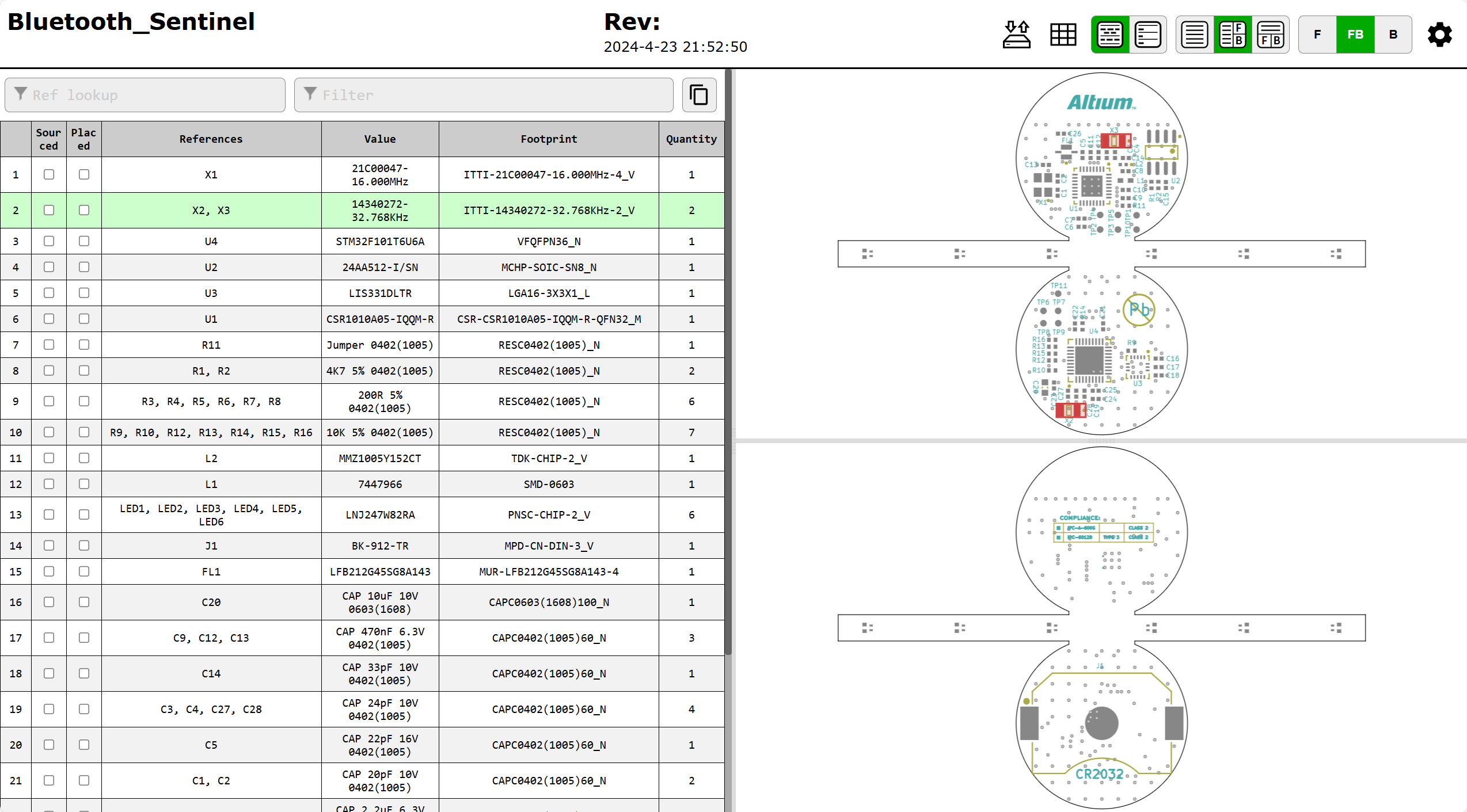This screenshot has width=1467, height=812.
Task: Sort table by Quantity column header
Action: coord(691,139)
